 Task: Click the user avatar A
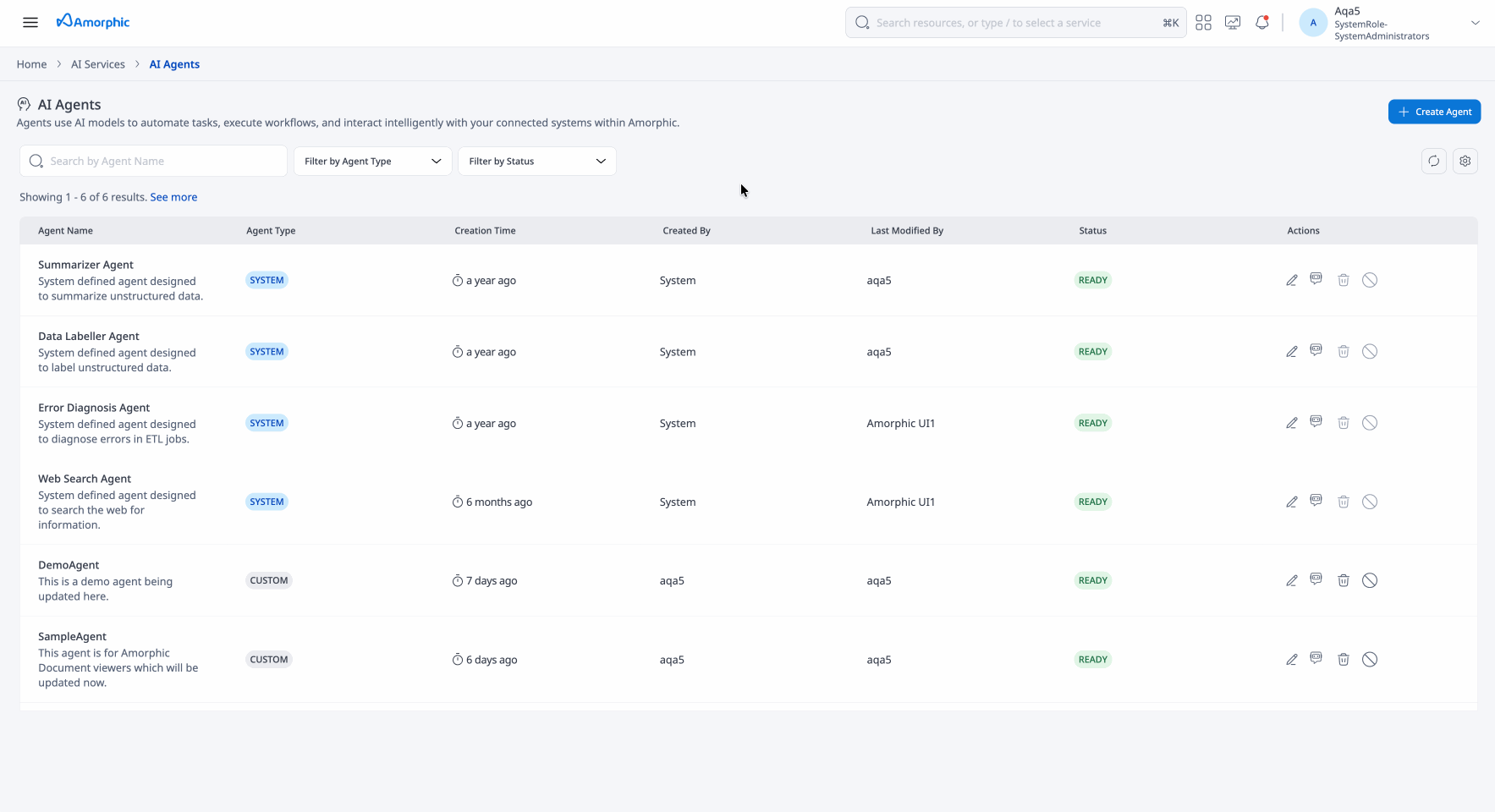(1312, 23)
